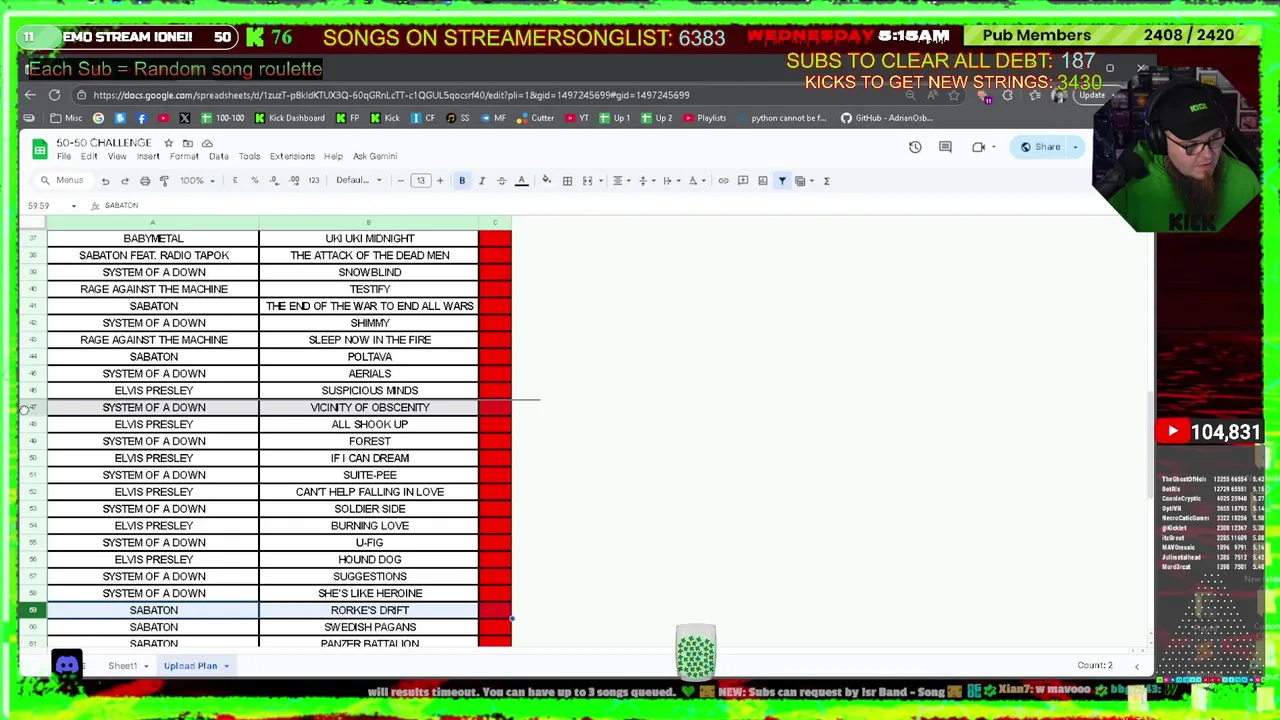Open version history clock icon
This screenshot has width=1280, height=720.
click(x=915, y=147)
